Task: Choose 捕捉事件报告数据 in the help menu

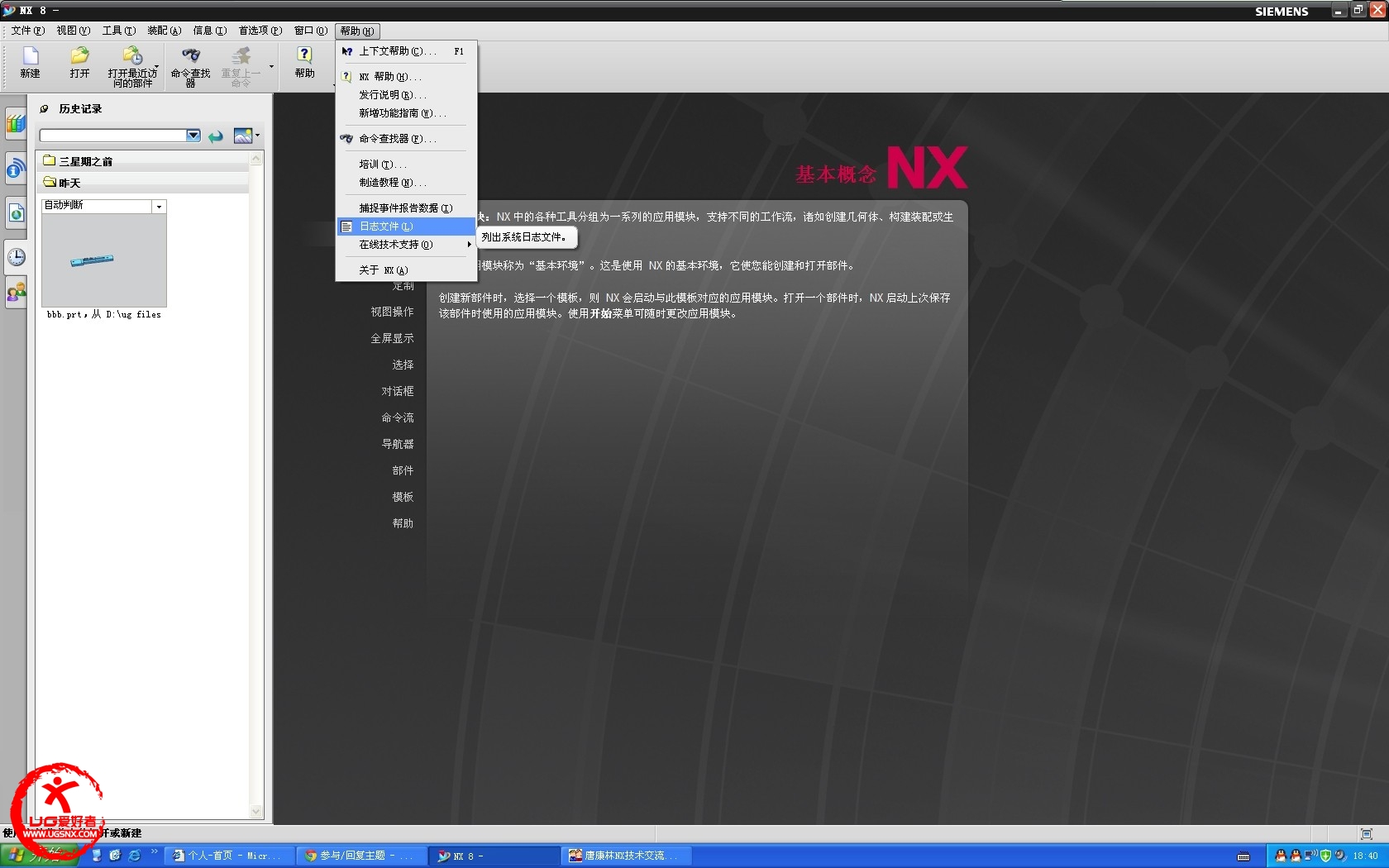Action: [406, 208]
